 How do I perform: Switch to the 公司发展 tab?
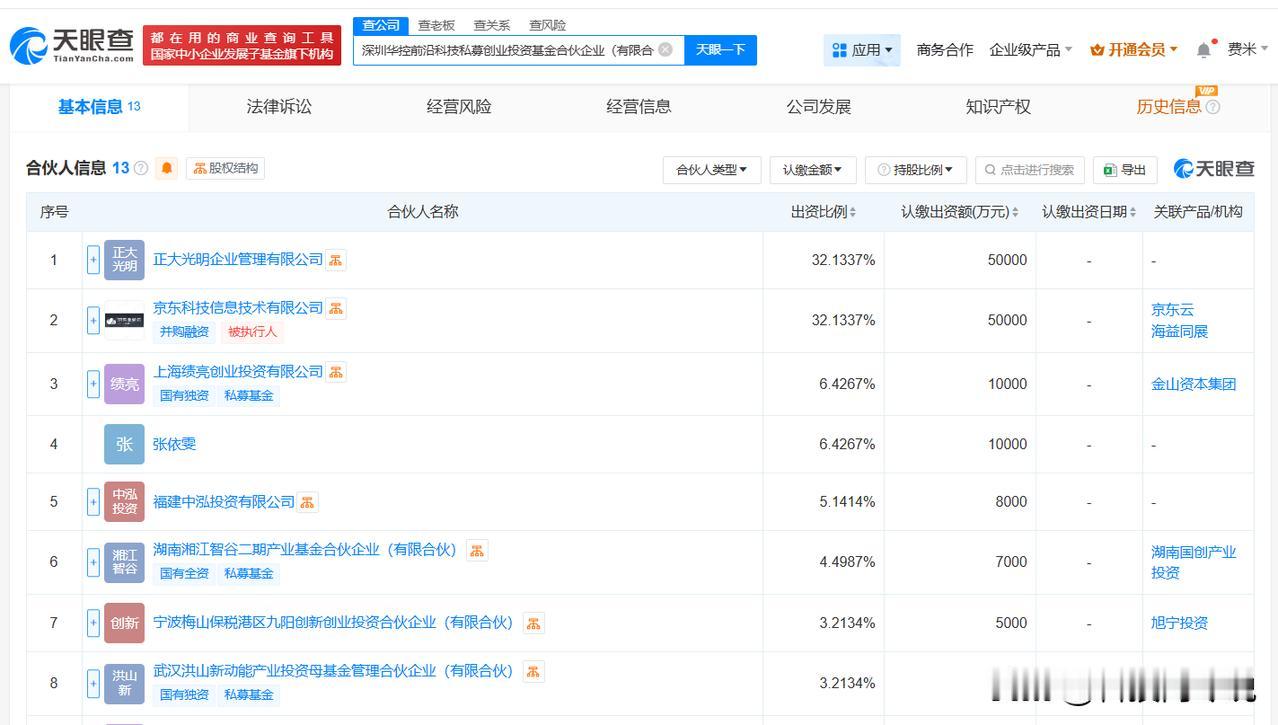(x=818, y=107)
